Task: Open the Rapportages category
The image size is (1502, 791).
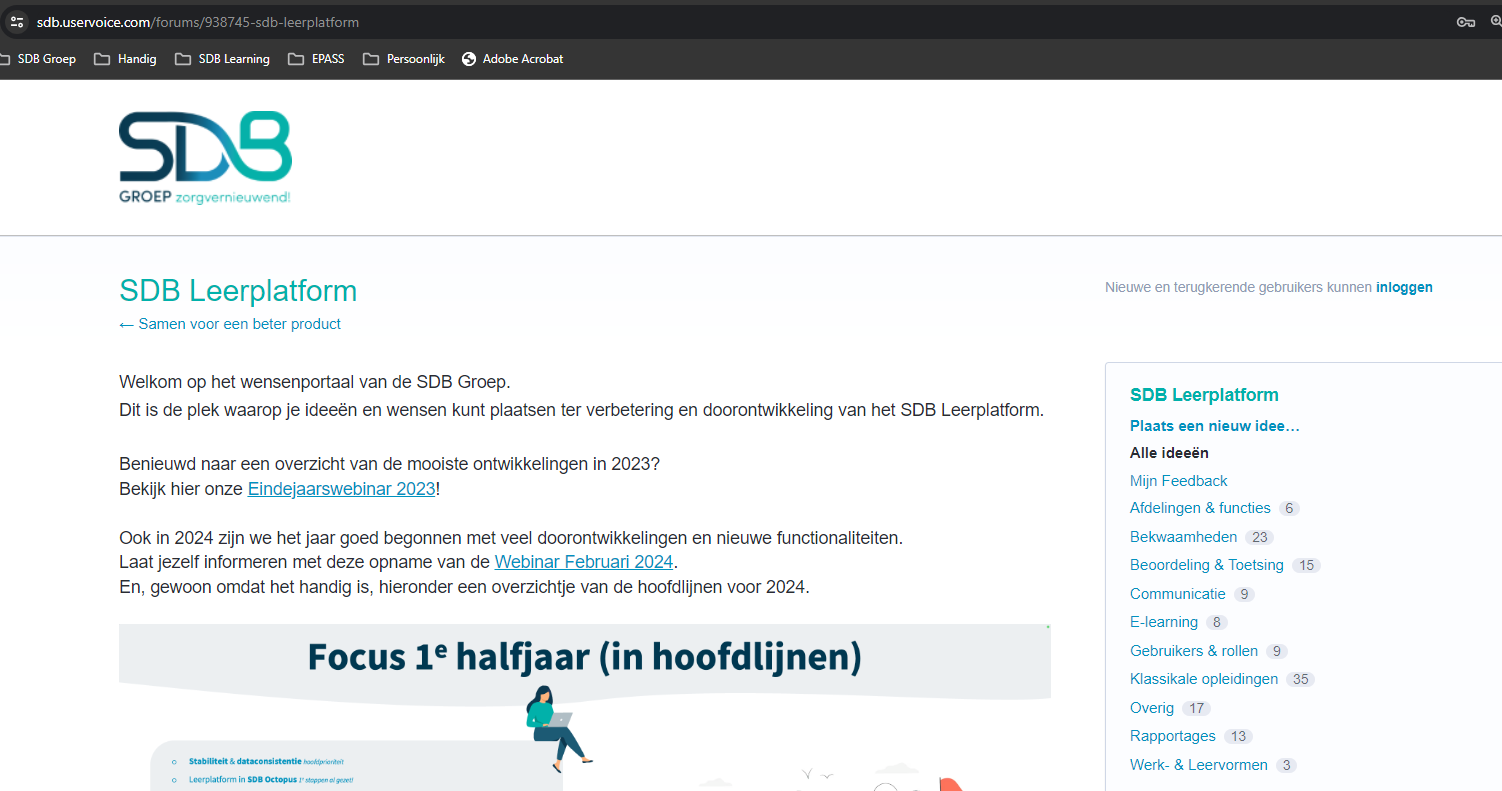Action: point(1173,736)
